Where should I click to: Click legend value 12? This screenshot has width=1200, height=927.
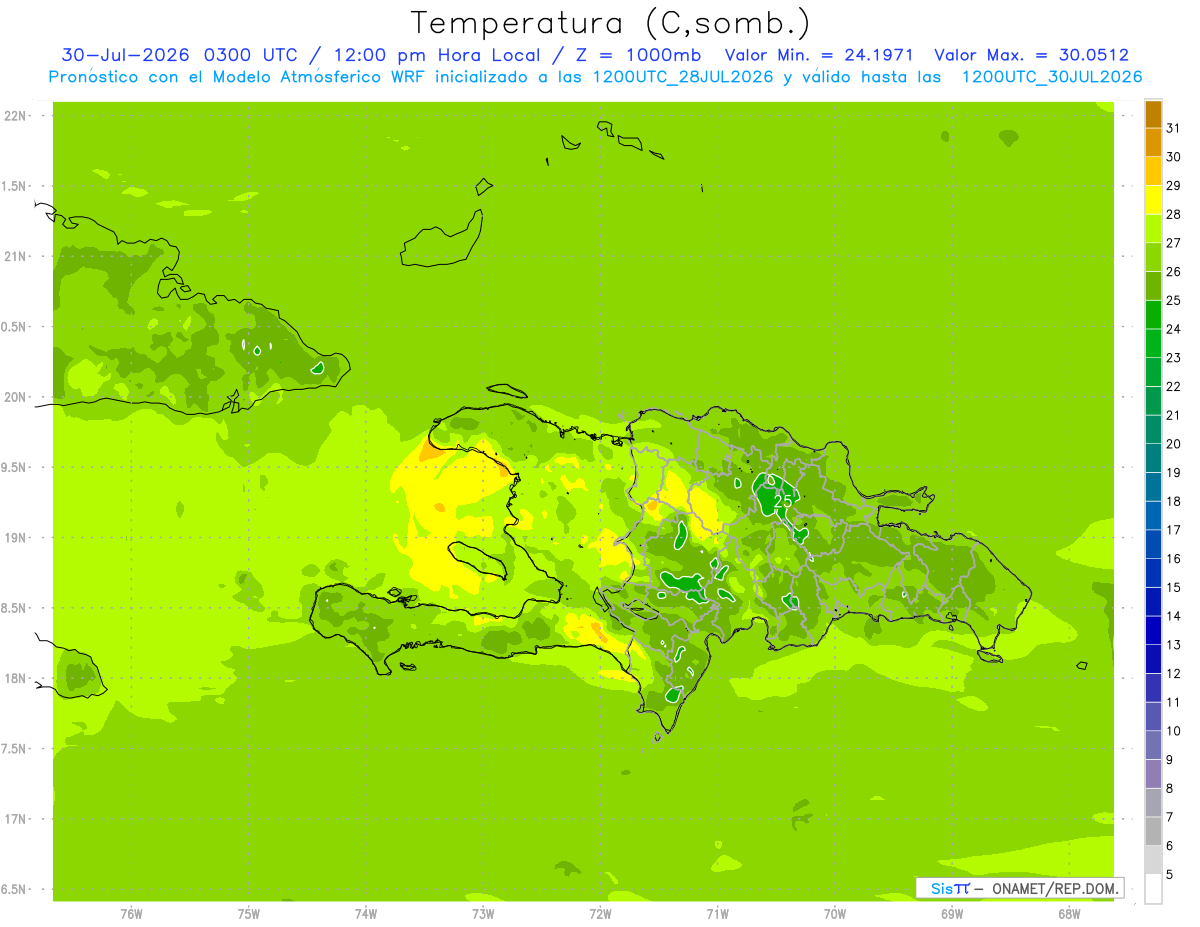pos(1173,674)
